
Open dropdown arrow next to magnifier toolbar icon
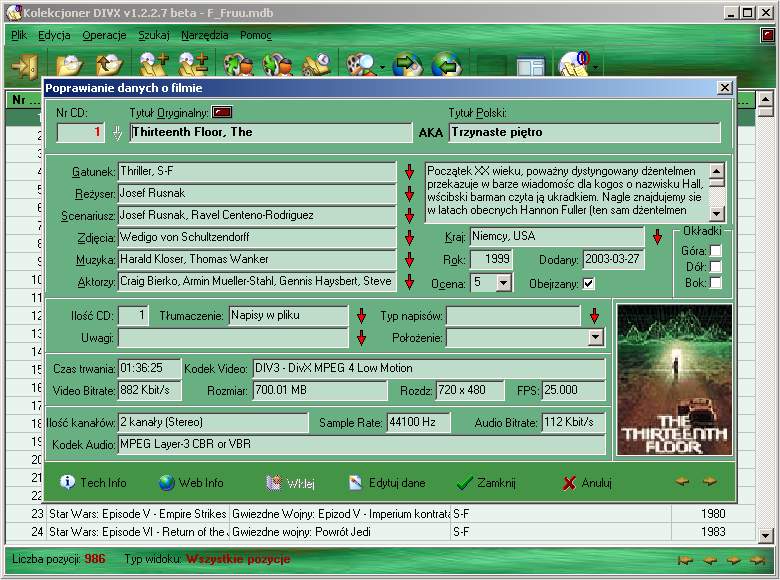pos(382,68)
